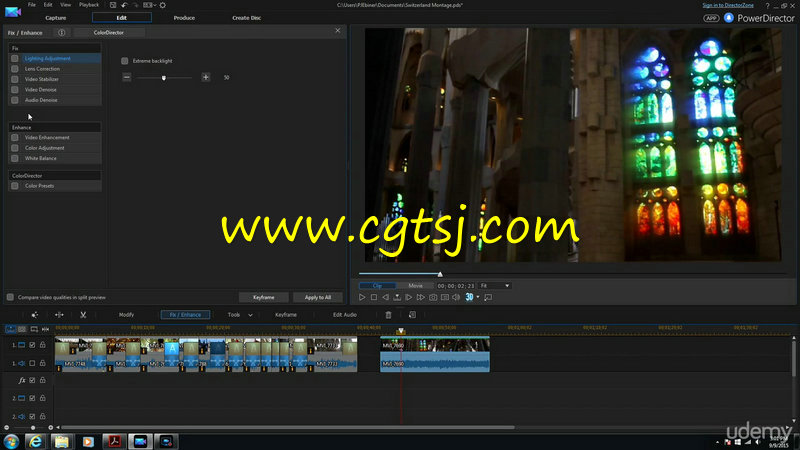Open the Fit zoom dropdown
The width and height of the screenshot is (800, 450).
494,286
